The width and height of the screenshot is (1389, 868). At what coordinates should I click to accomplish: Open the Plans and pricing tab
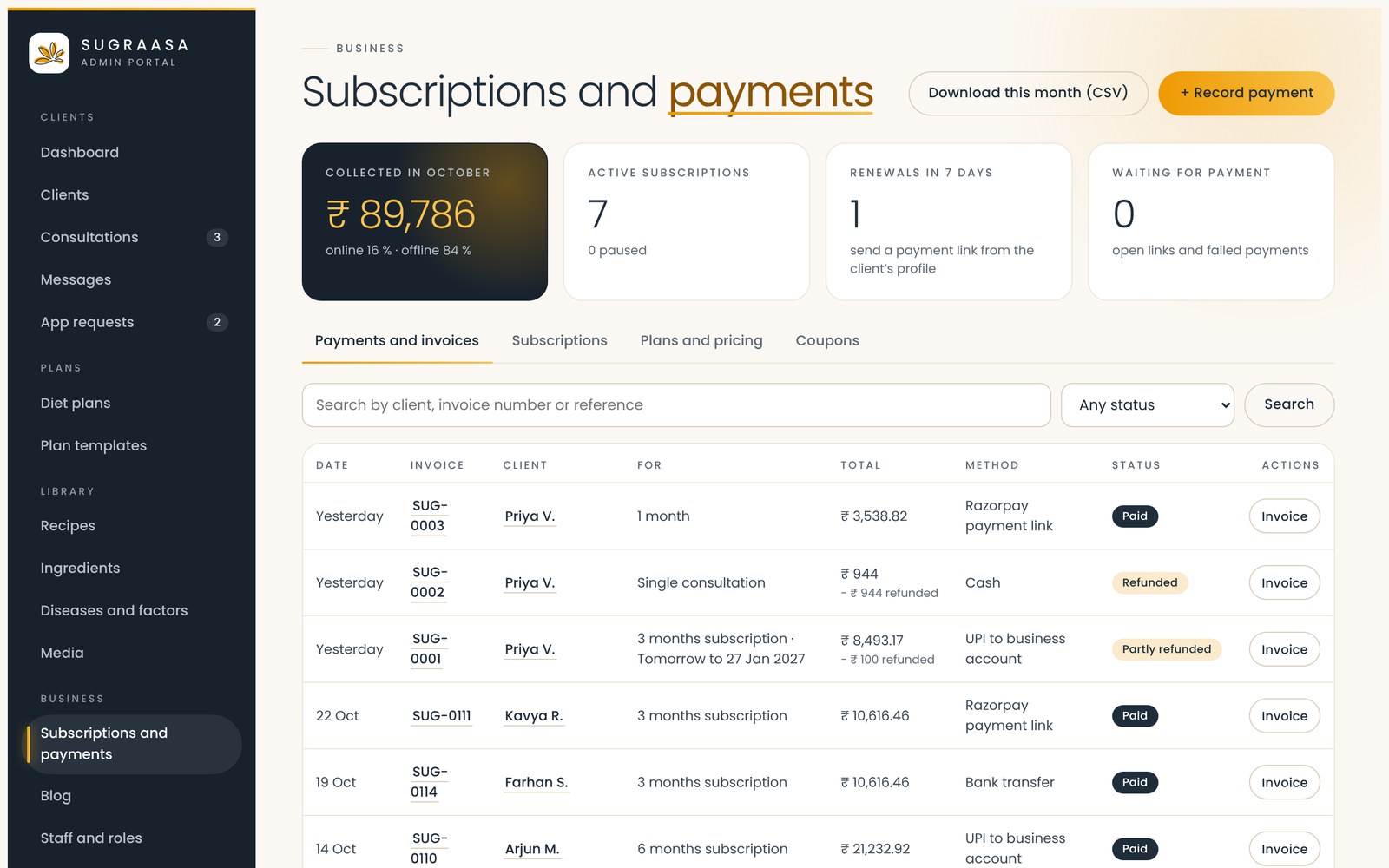click(701, 340)
